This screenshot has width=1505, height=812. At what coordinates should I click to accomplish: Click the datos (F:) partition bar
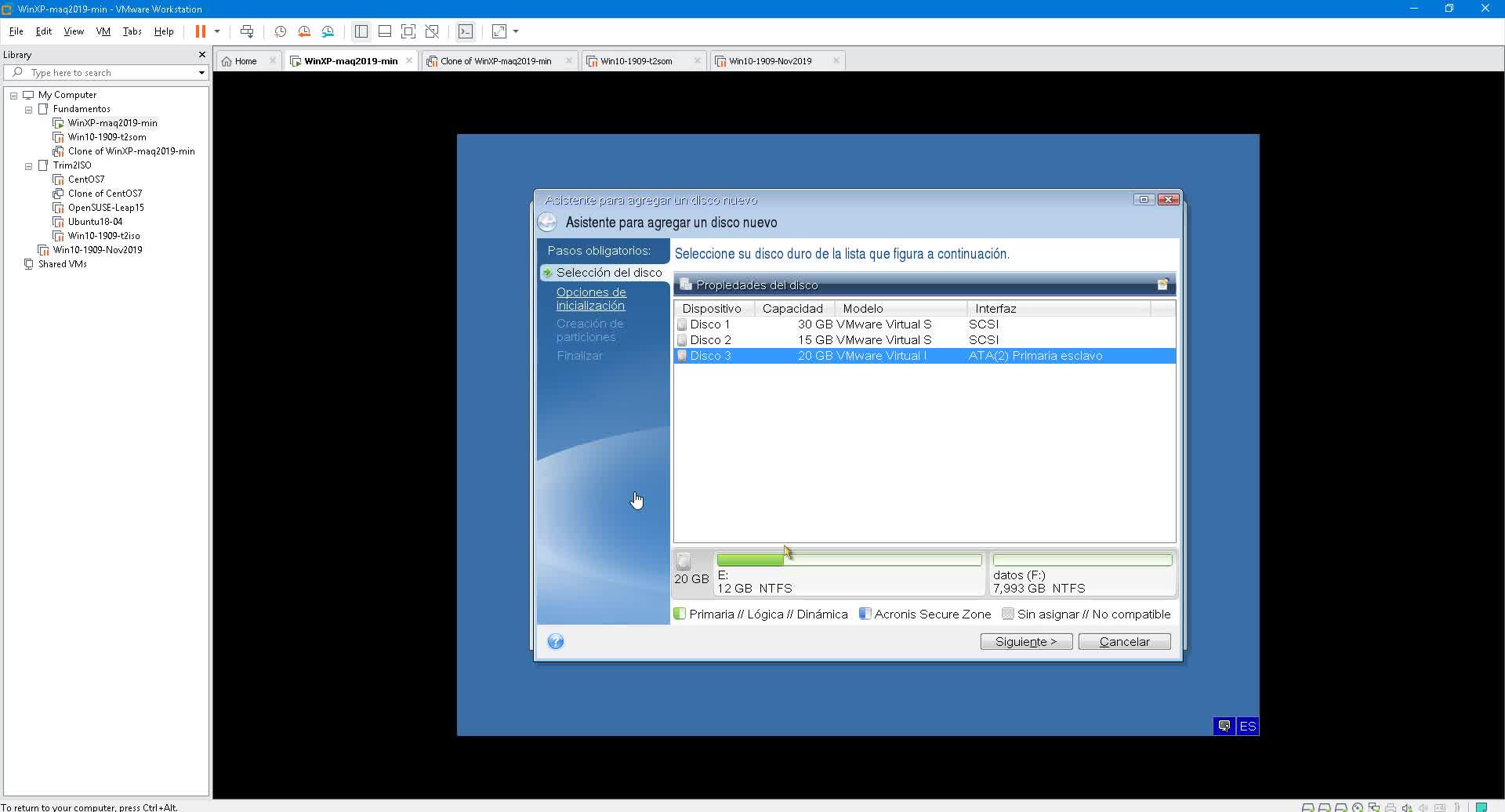[1083, 560]
